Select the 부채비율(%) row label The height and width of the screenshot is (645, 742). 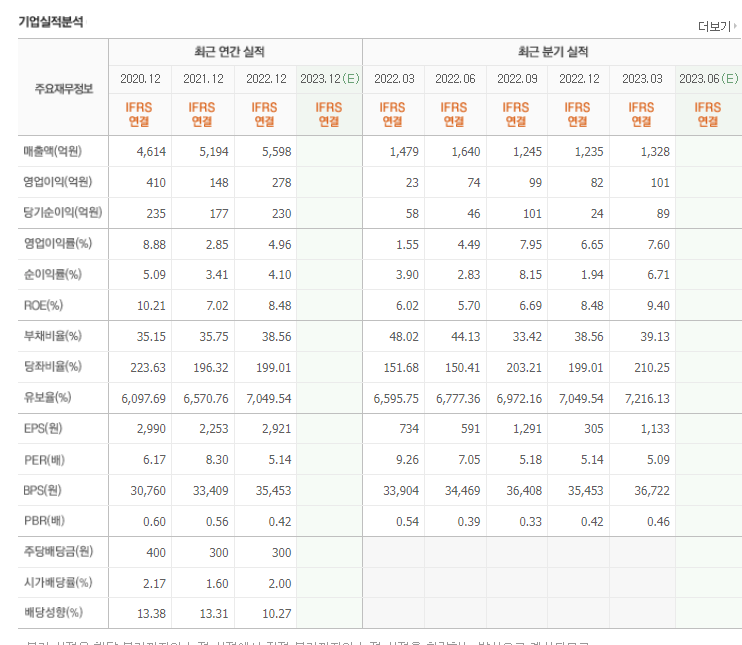[x=53, y=336]
